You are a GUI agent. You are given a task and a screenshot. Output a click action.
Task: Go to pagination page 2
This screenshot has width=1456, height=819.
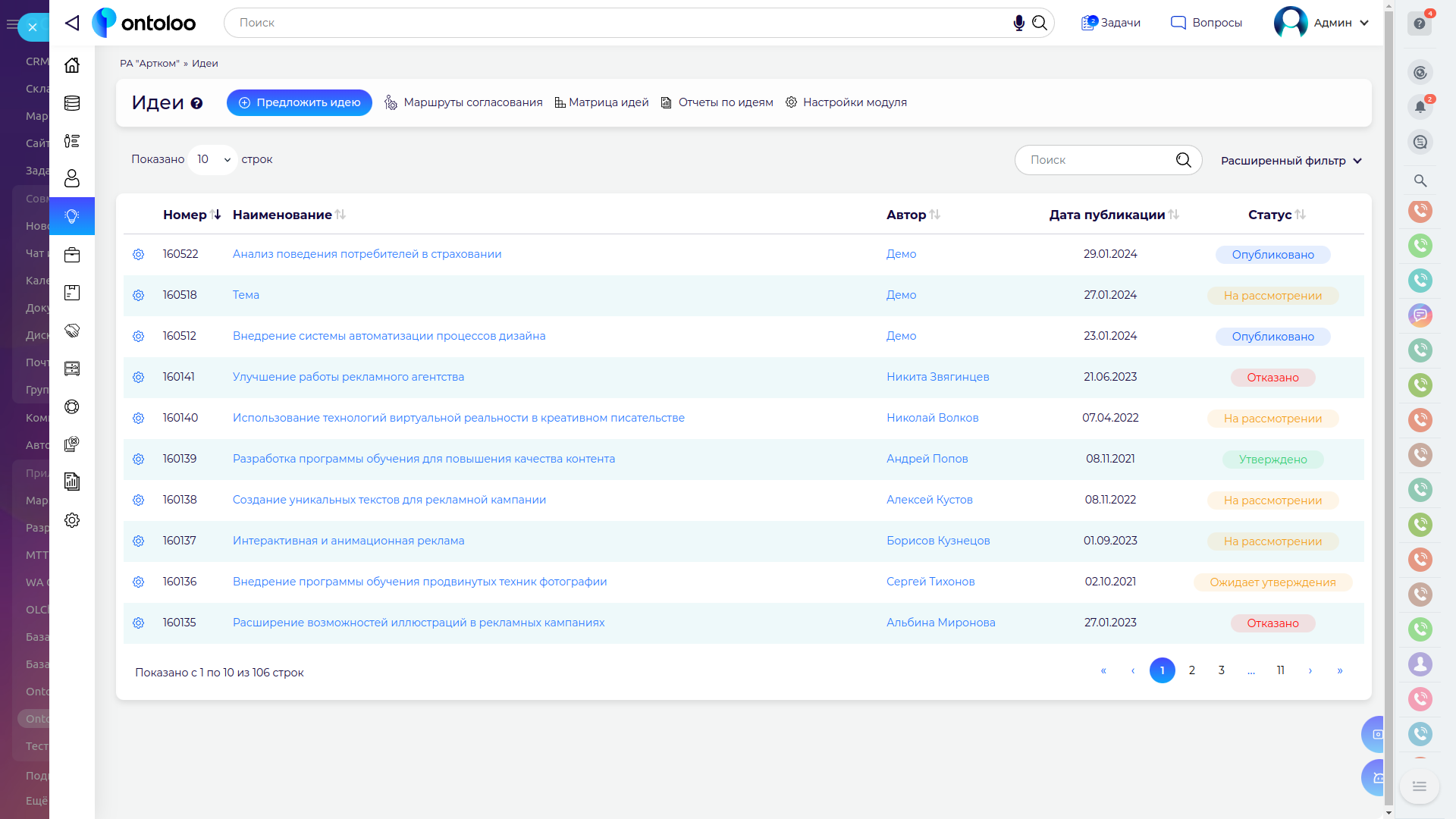coord(1191,670)
